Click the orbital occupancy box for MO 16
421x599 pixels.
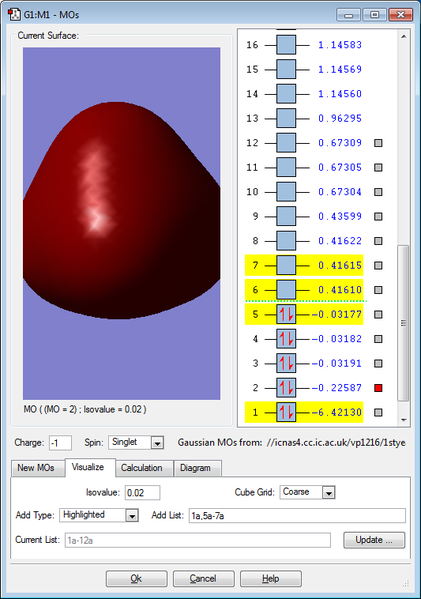[x=286, y=45]
